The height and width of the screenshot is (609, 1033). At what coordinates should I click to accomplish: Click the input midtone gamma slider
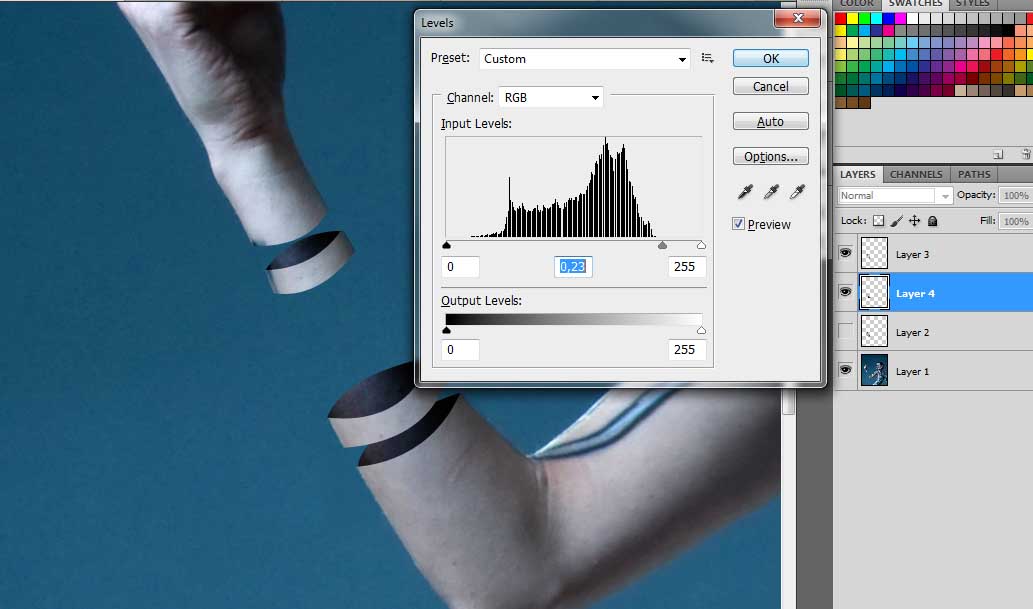662,245
